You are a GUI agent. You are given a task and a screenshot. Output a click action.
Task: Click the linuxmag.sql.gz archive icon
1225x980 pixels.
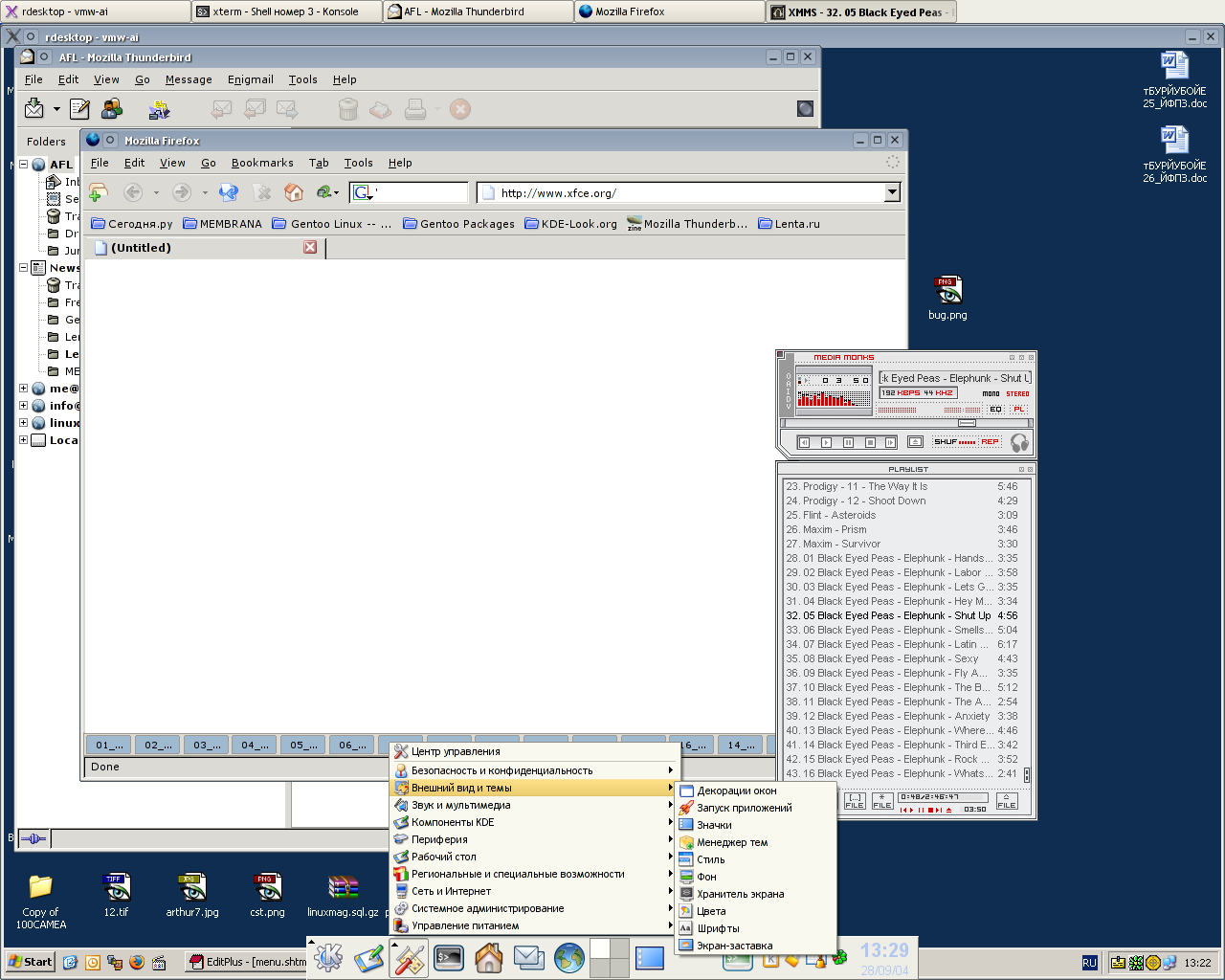click(343, 896)
